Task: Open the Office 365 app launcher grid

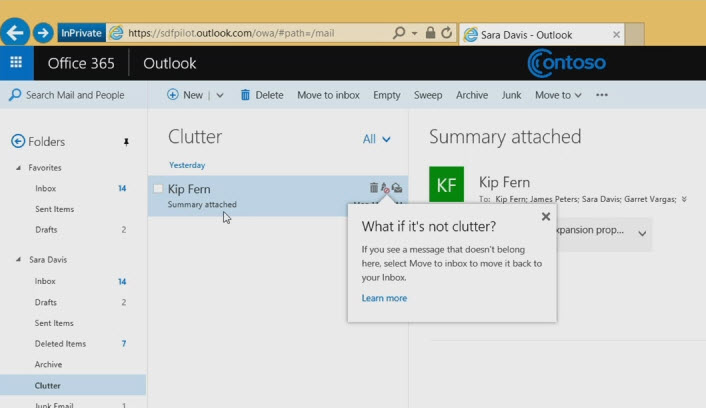Action: (x=16, y=63)
